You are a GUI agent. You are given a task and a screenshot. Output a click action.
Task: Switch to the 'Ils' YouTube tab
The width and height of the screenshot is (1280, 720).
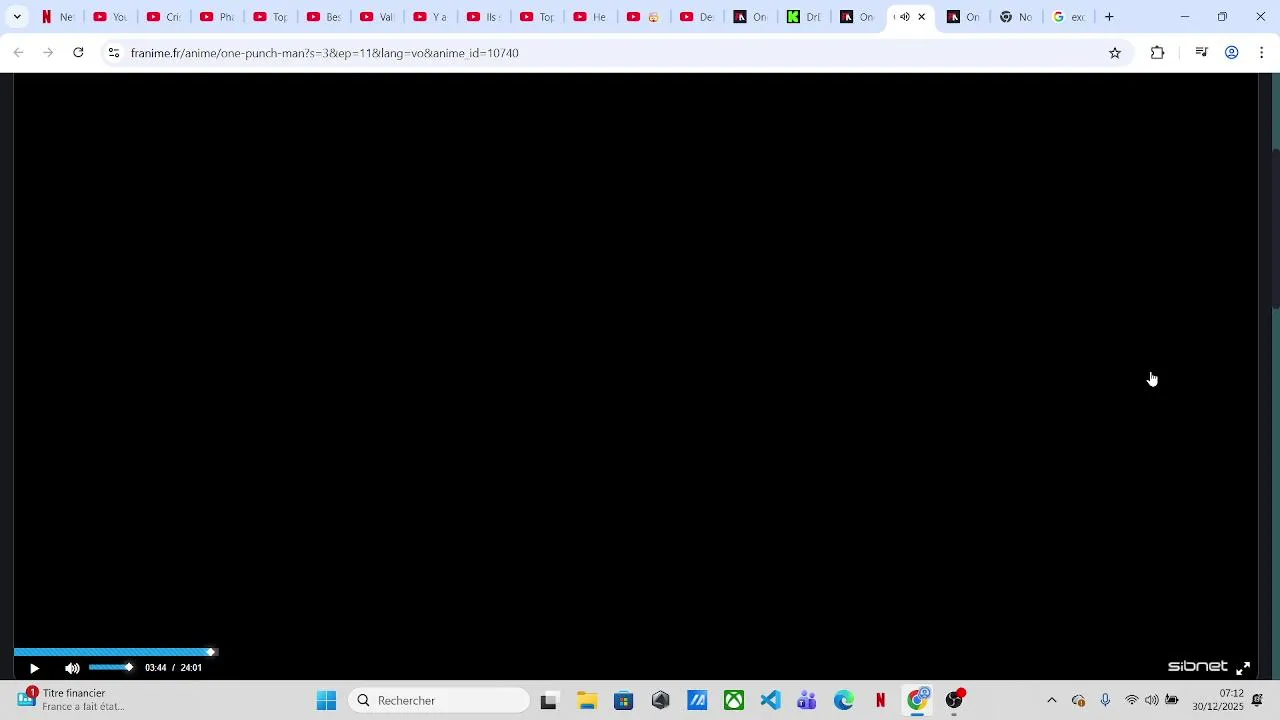coord(484,17)
